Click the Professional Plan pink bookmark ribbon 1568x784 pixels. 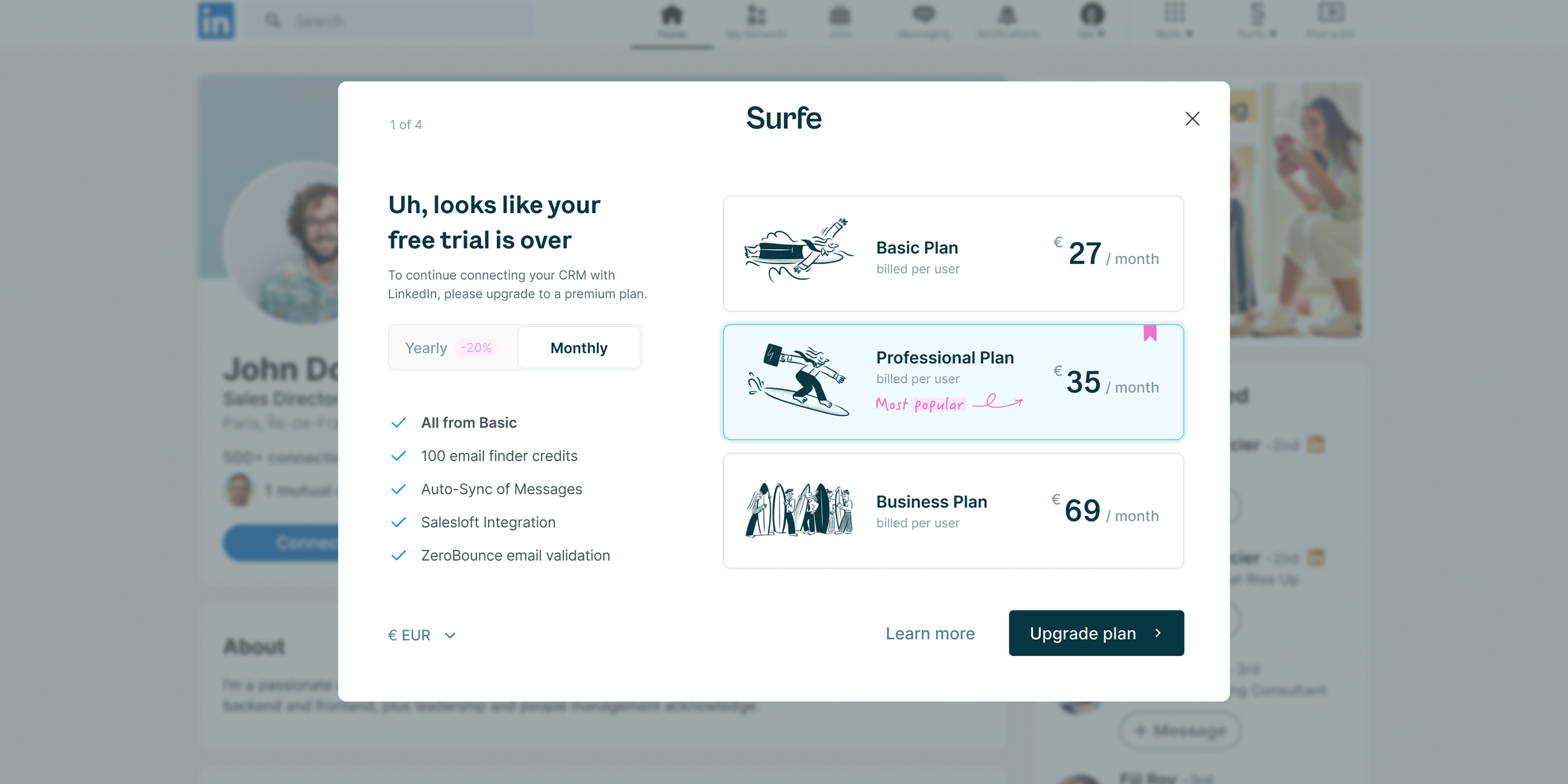tap(1151, 335)
